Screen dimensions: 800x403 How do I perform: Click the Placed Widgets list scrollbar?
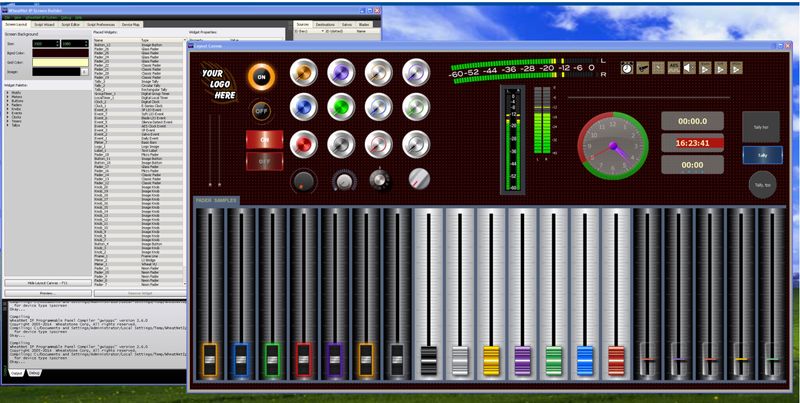[185, 162]
